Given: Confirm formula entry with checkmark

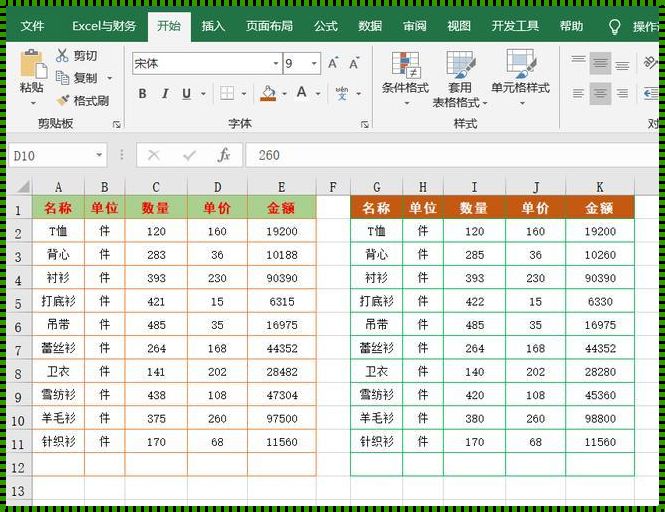Looking at the screenshot, I should (x=189, y=155).
